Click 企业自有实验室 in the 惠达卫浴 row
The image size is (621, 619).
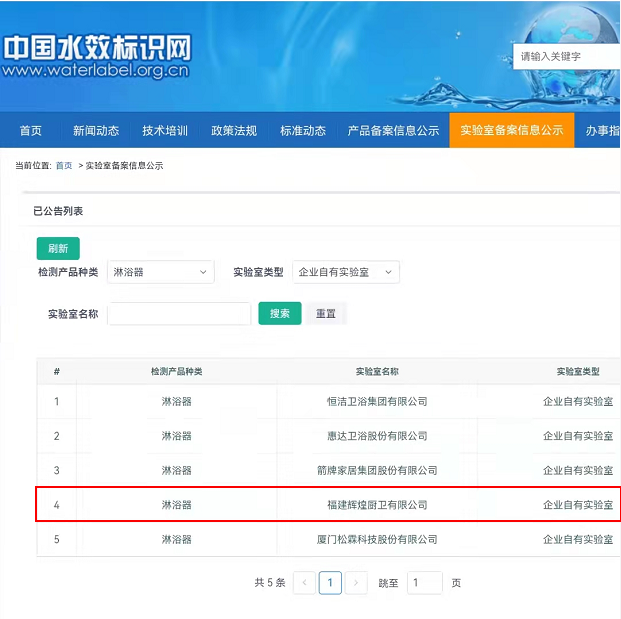578,436
